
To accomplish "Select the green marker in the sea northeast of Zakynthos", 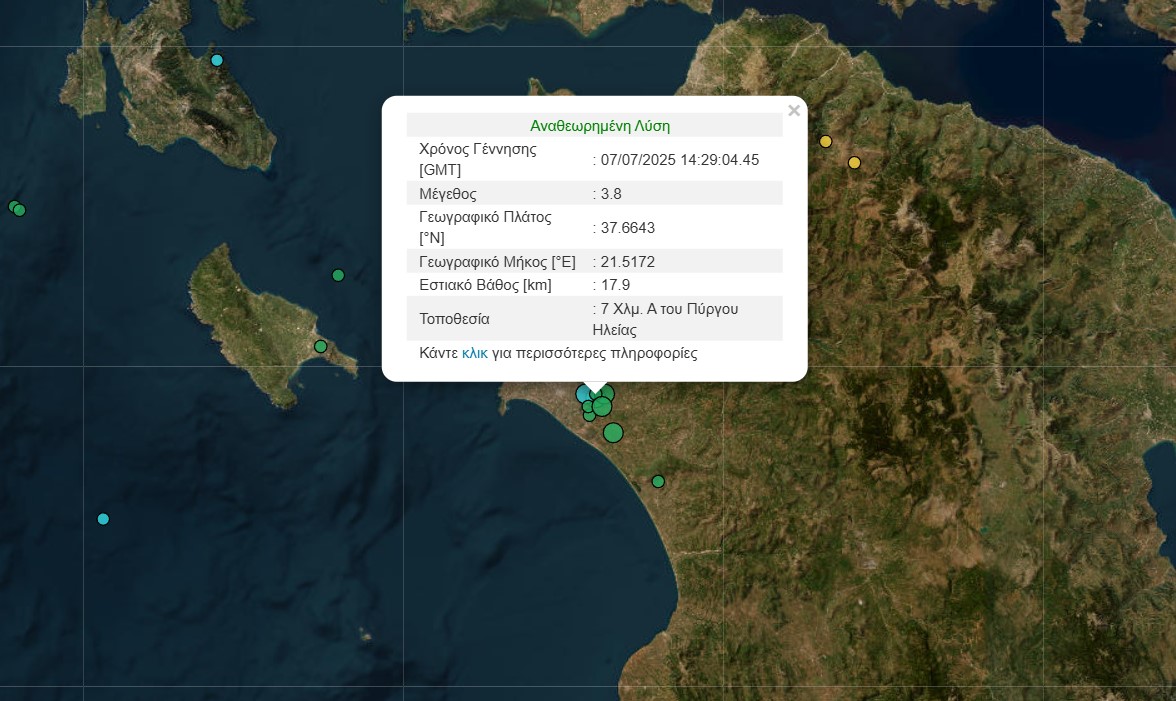I will pyautogui.click(x=338, y=275).
